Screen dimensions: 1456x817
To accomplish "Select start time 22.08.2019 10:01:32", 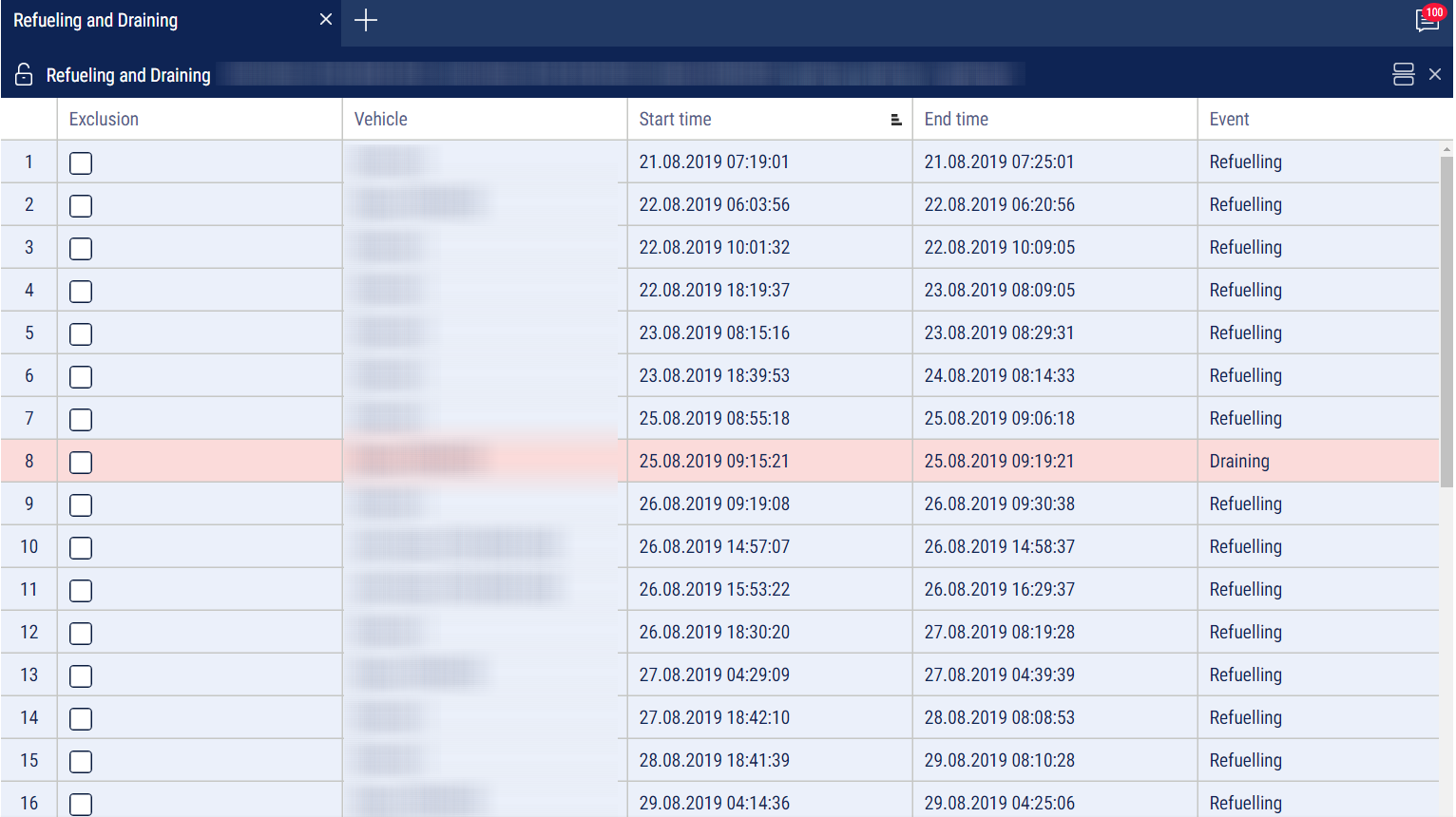I will 714,247.
